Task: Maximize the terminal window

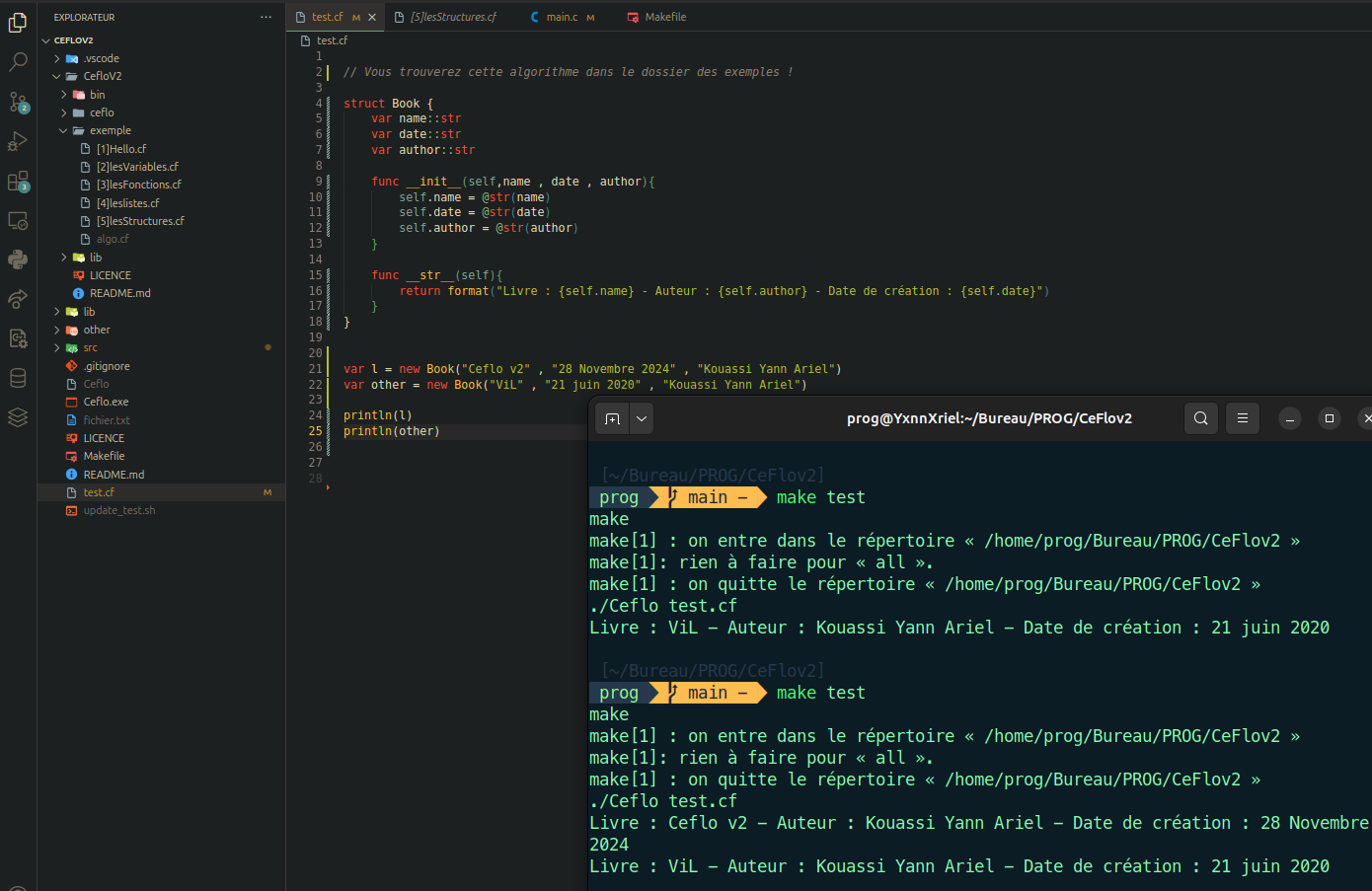Action: tap(1329, 418)
